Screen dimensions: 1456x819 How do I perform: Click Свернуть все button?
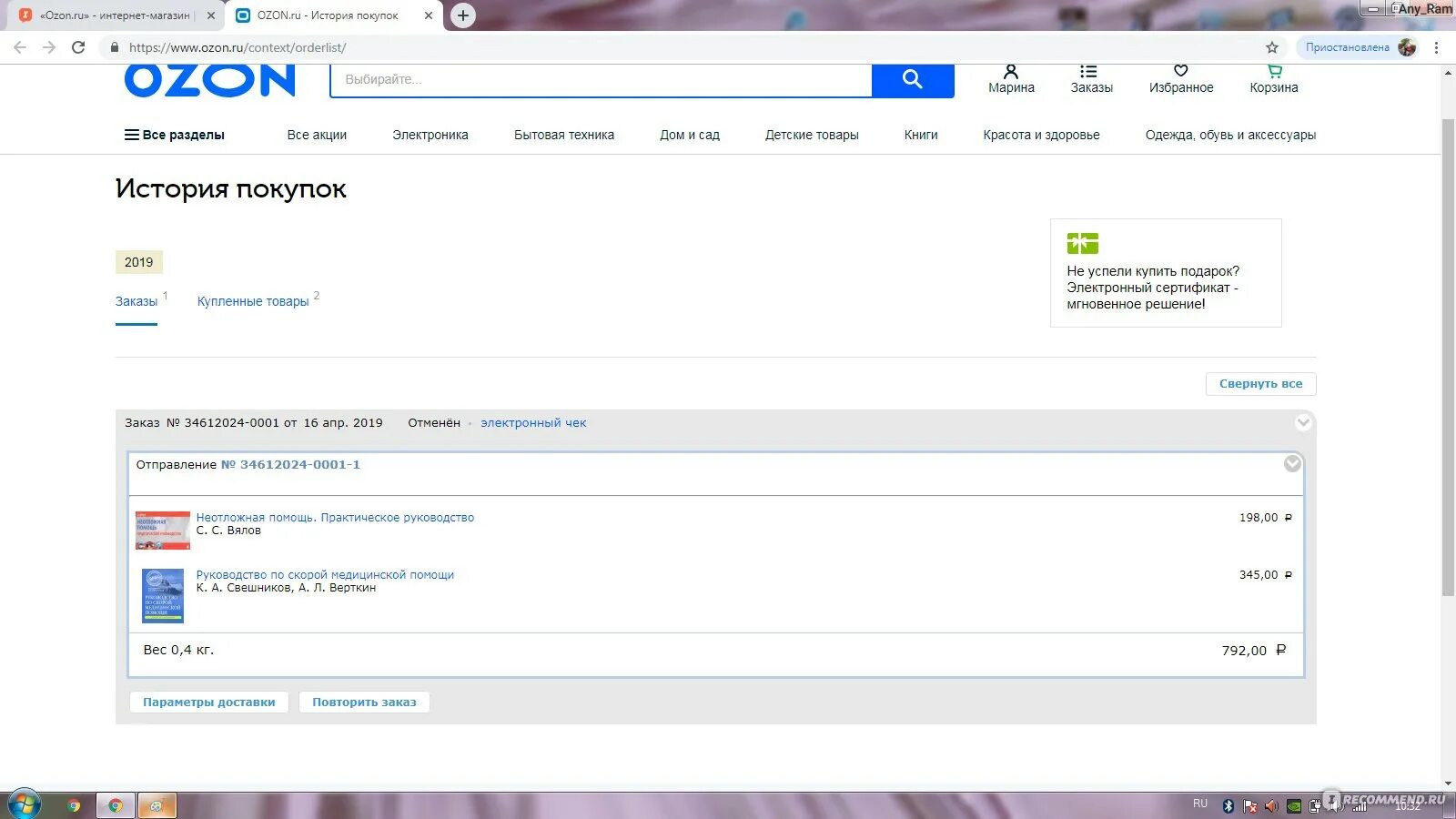click(1260, 384)
